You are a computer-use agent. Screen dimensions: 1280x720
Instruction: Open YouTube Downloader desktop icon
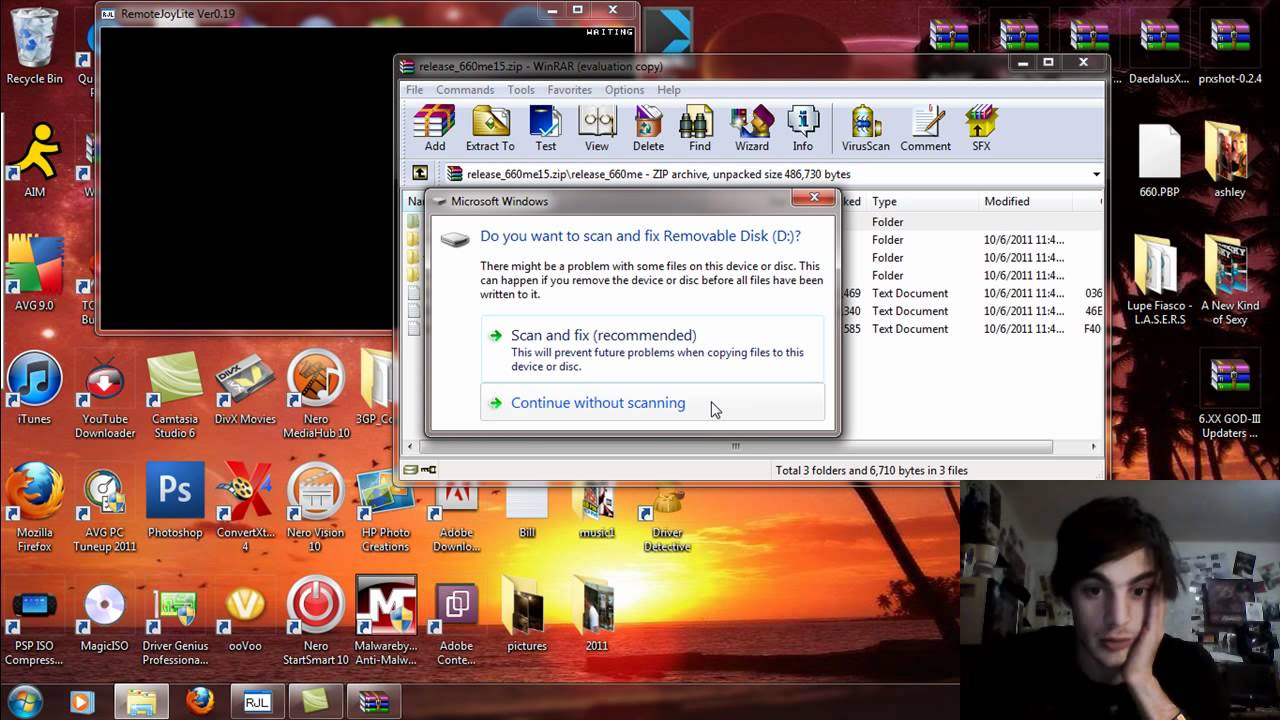105,395
